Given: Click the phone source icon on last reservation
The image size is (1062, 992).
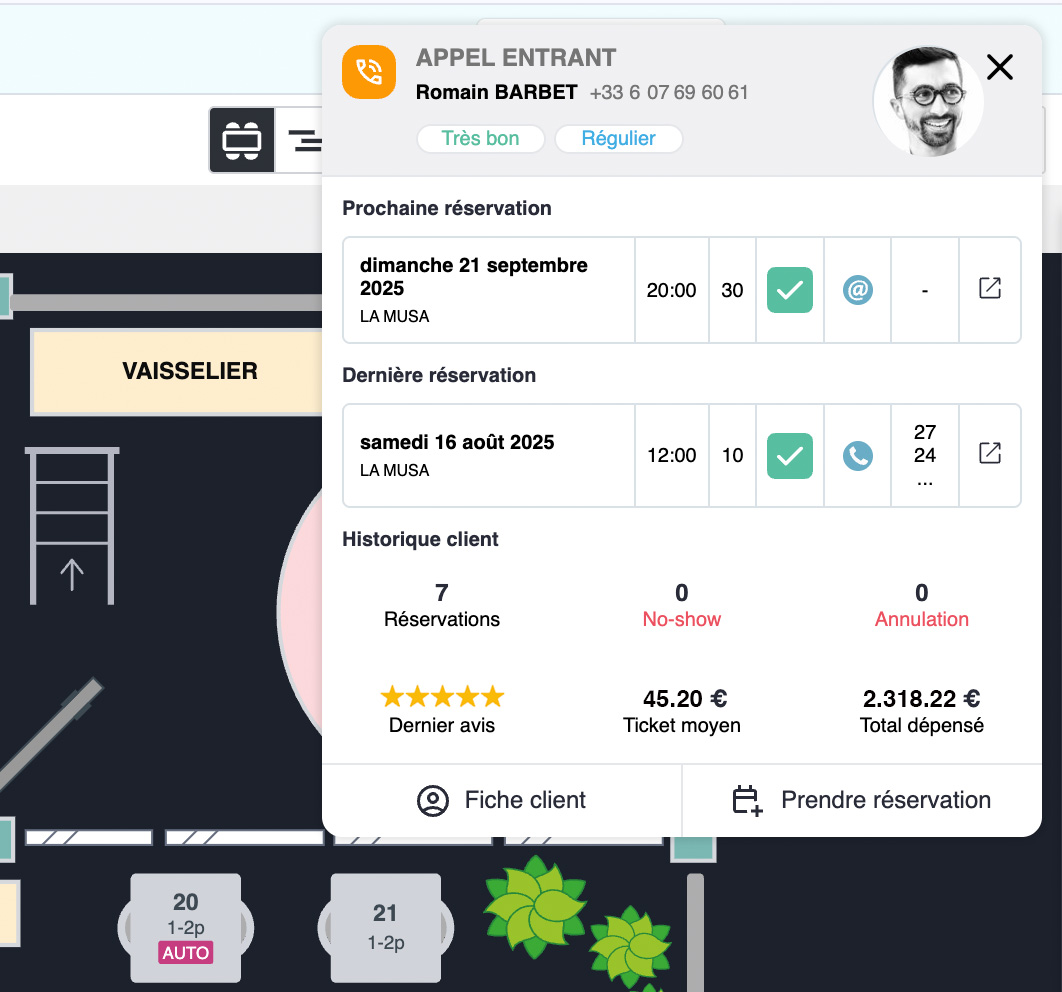Looking at the screenshot, I should pyautogui.click(x=857, y=456).
